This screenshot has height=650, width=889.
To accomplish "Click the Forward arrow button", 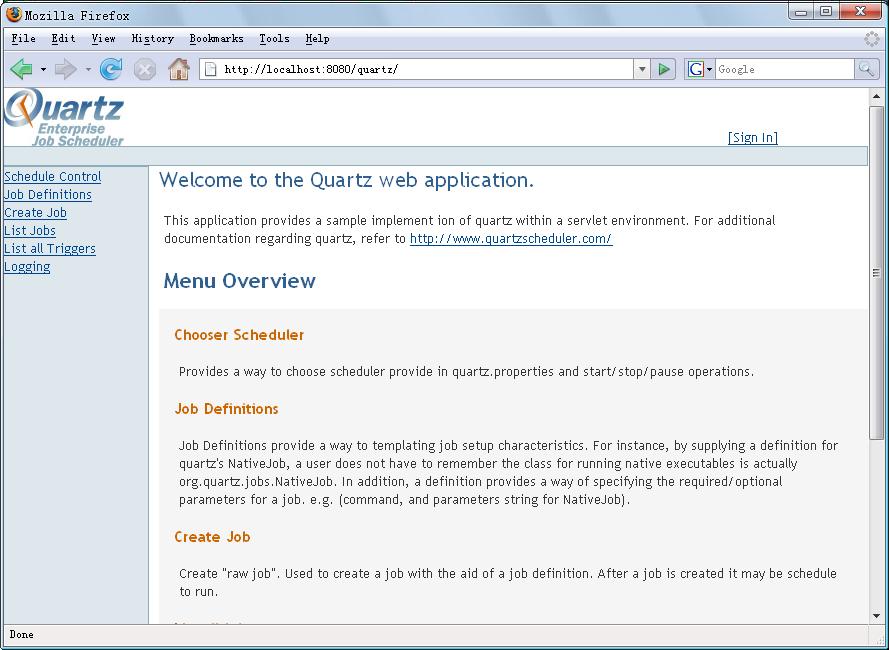I will click(x=66, y=69).
